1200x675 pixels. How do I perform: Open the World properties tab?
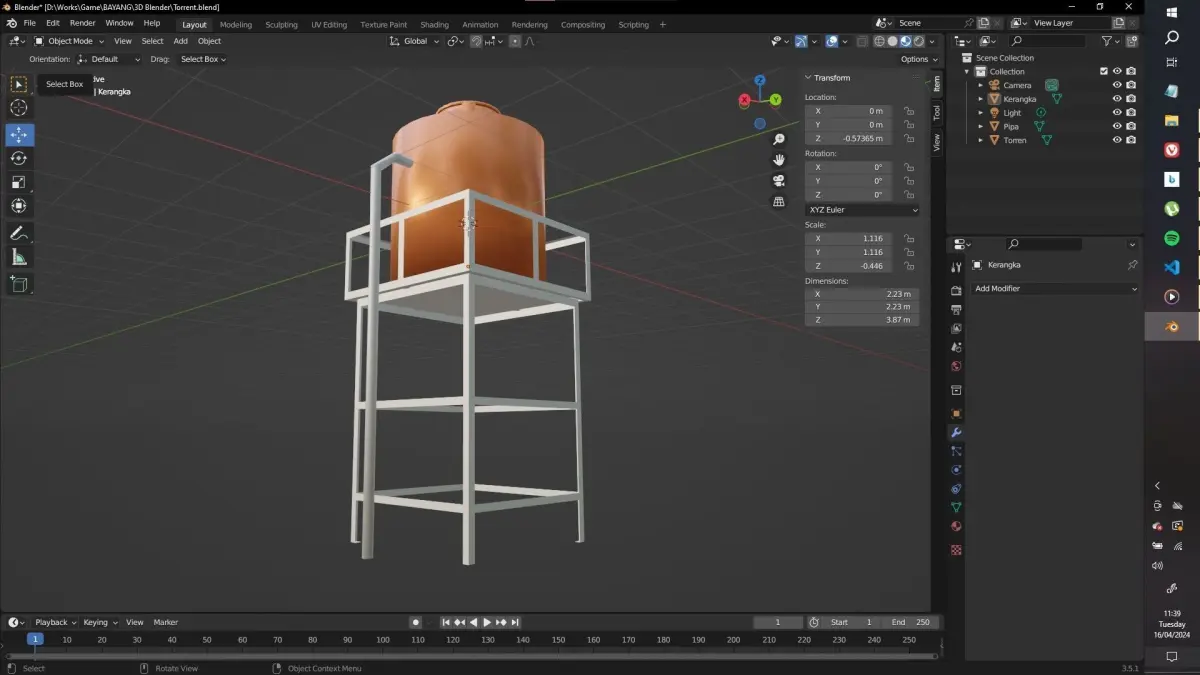click(956, 366)
